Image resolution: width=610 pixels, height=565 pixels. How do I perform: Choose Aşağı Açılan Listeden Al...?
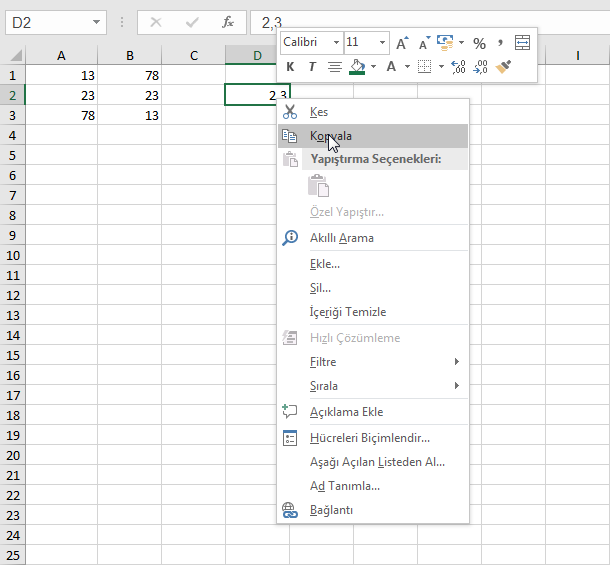(x=373, y=462)
